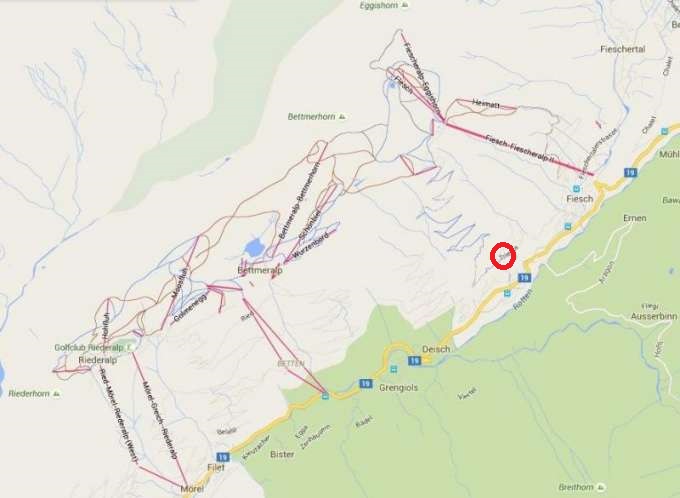This screenshot has height=498, width=680.
Task: Click the red circle marker on the map
Action: pyautogui.click(x=503, y=256)
